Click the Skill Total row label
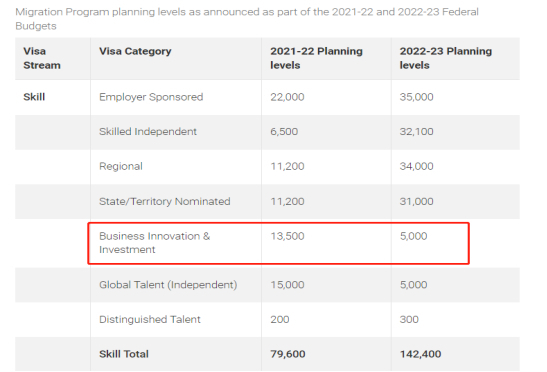Viewport: 547px width, 372px height. tap(124, 354)
